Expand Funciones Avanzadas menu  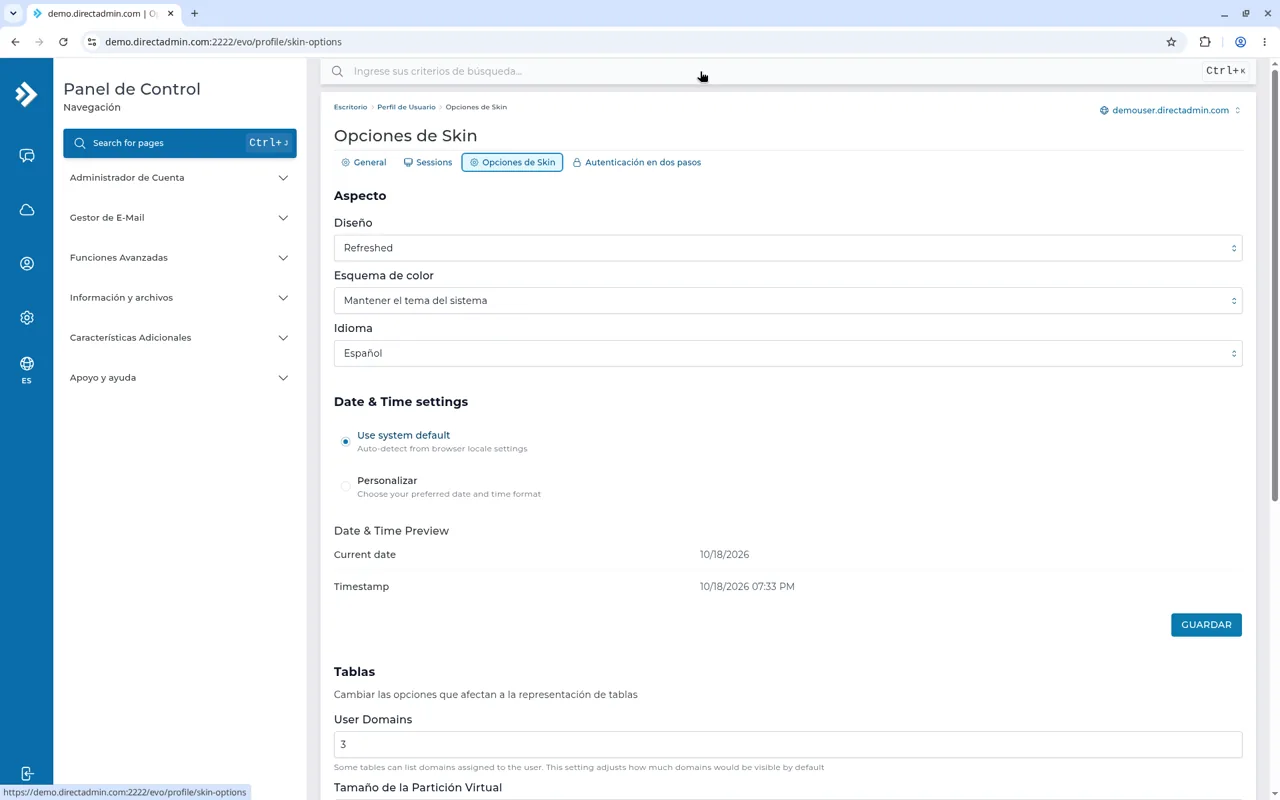click(180, 258)
